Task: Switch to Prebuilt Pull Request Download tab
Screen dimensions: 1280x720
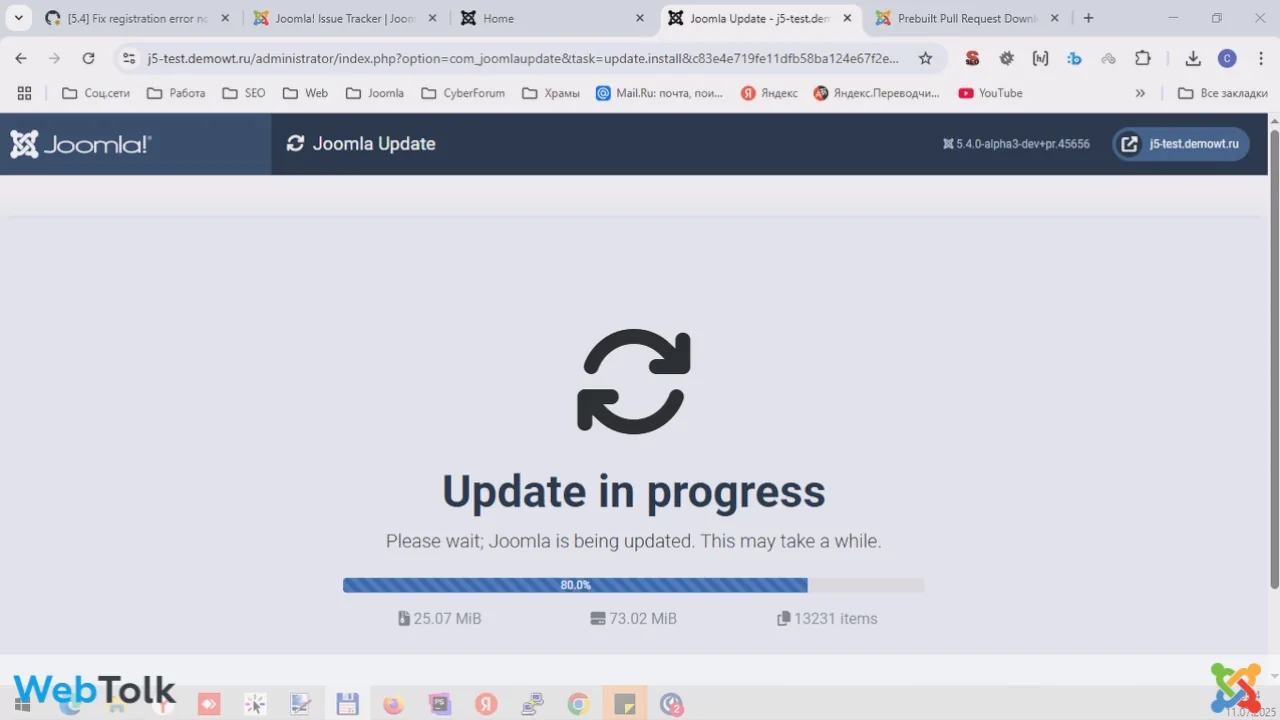Action: pyautogui.click(x=966, y=18)
